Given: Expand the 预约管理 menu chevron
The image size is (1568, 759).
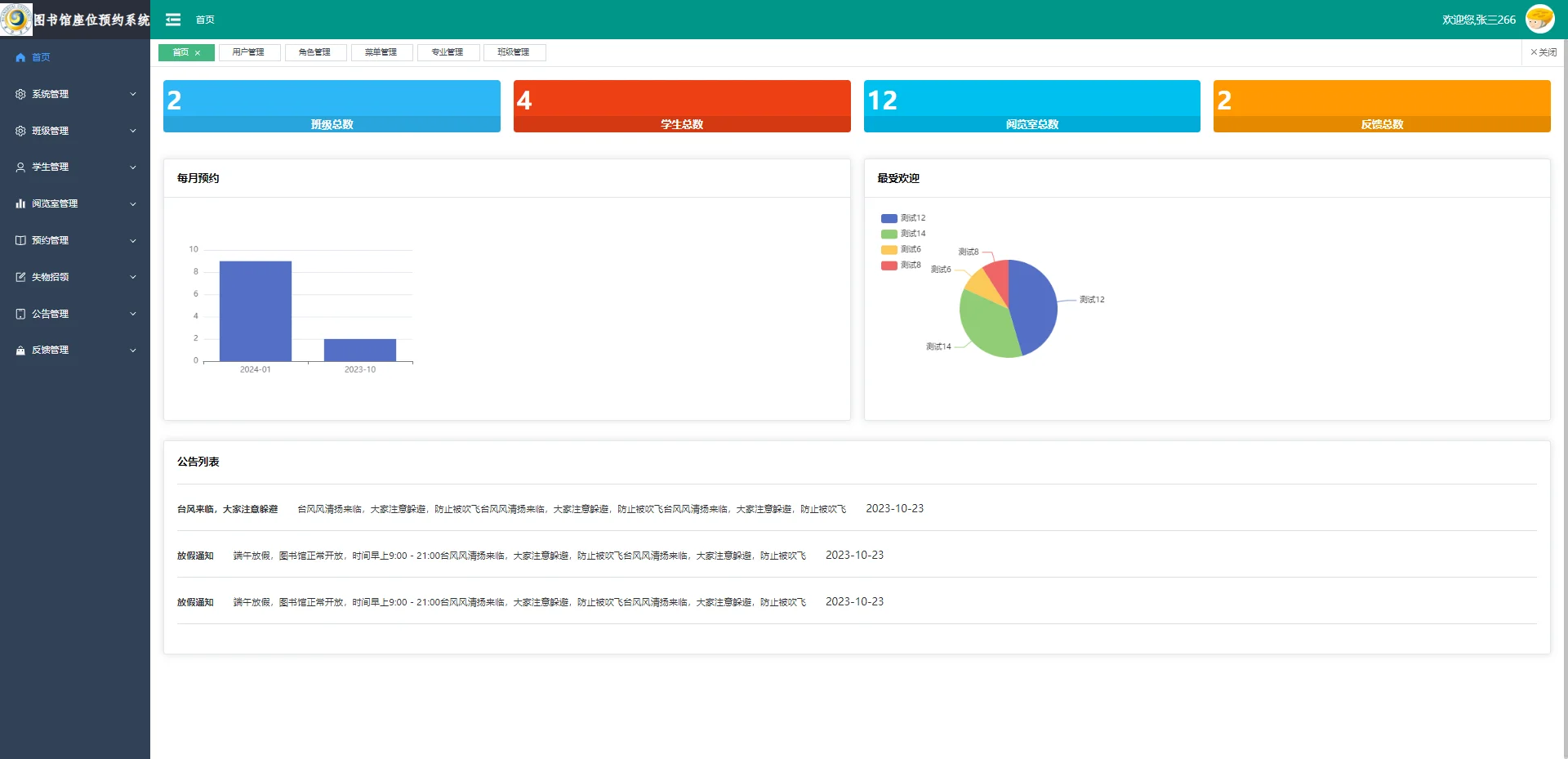Looking at the screenshot, I should (x=133, y=240).
